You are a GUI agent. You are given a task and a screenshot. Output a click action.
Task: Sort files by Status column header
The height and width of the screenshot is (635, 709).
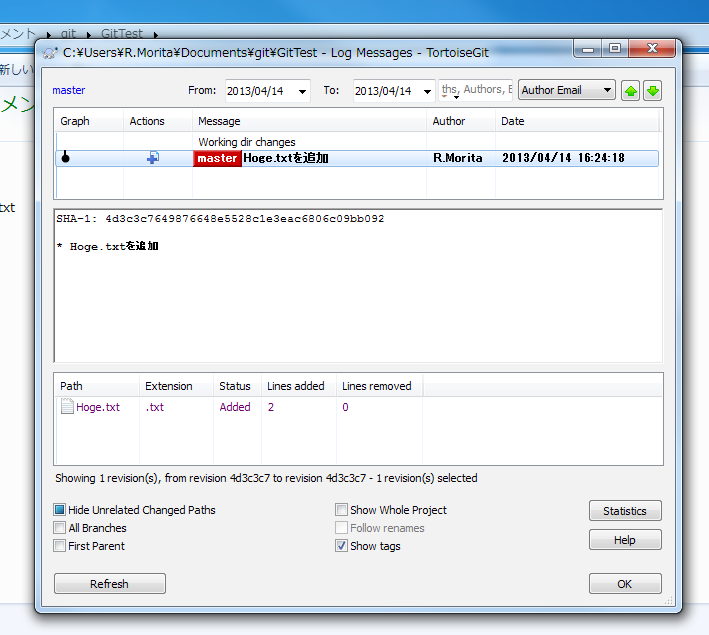tap(237, 386)
